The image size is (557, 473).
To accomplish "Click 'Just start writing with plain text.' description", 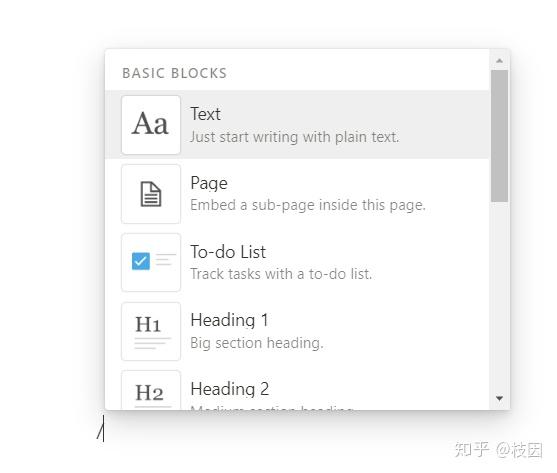I will click(294, 137).
